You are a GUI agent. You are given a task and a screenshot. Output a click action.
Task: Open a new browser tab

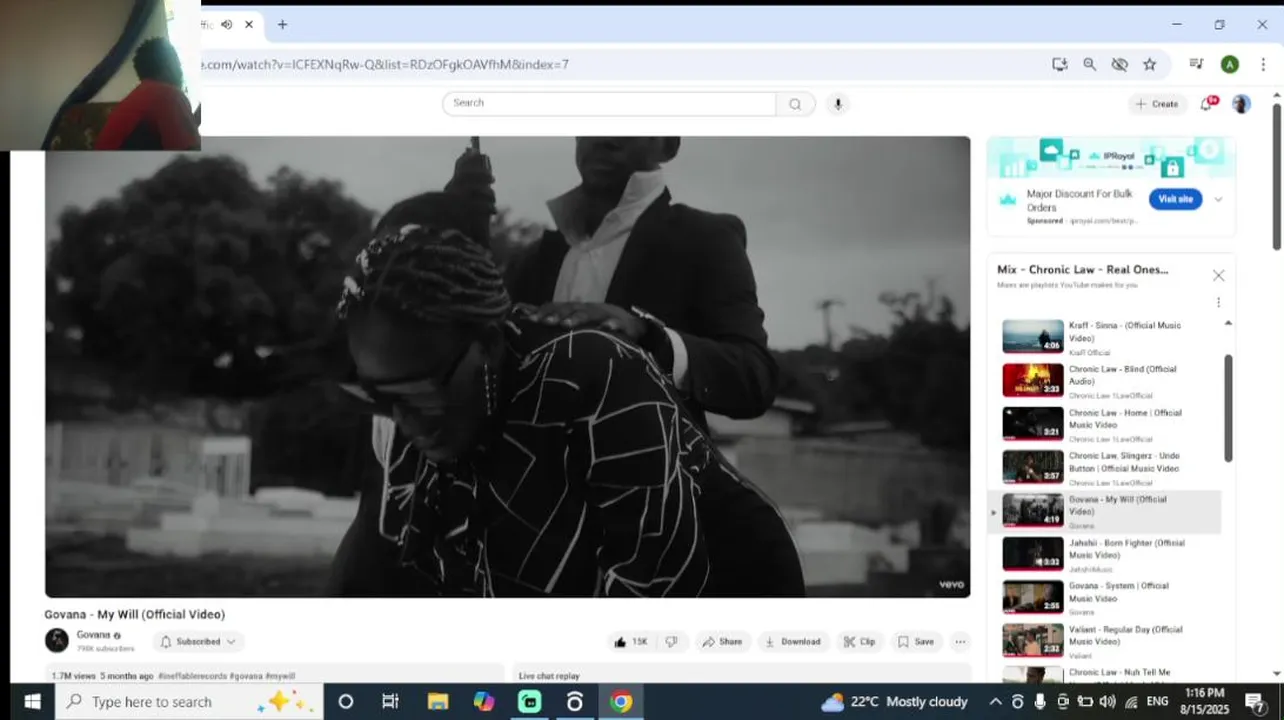tap(282, 24)
